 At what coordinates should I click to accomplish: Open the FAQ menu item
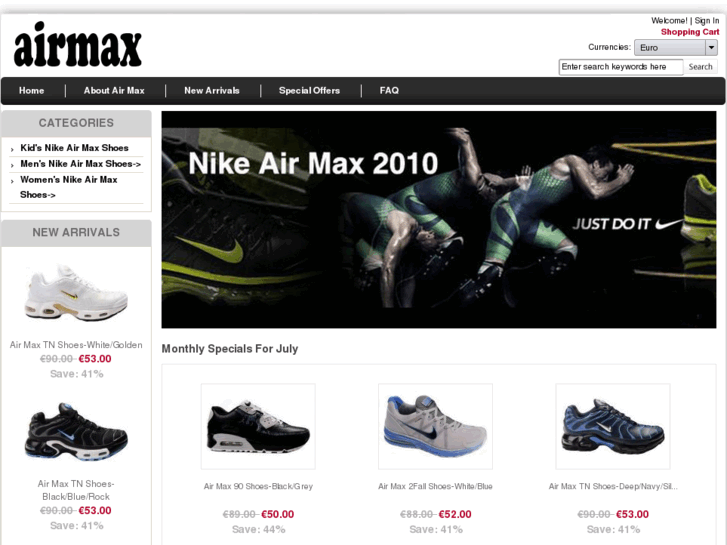pos(389,90)
